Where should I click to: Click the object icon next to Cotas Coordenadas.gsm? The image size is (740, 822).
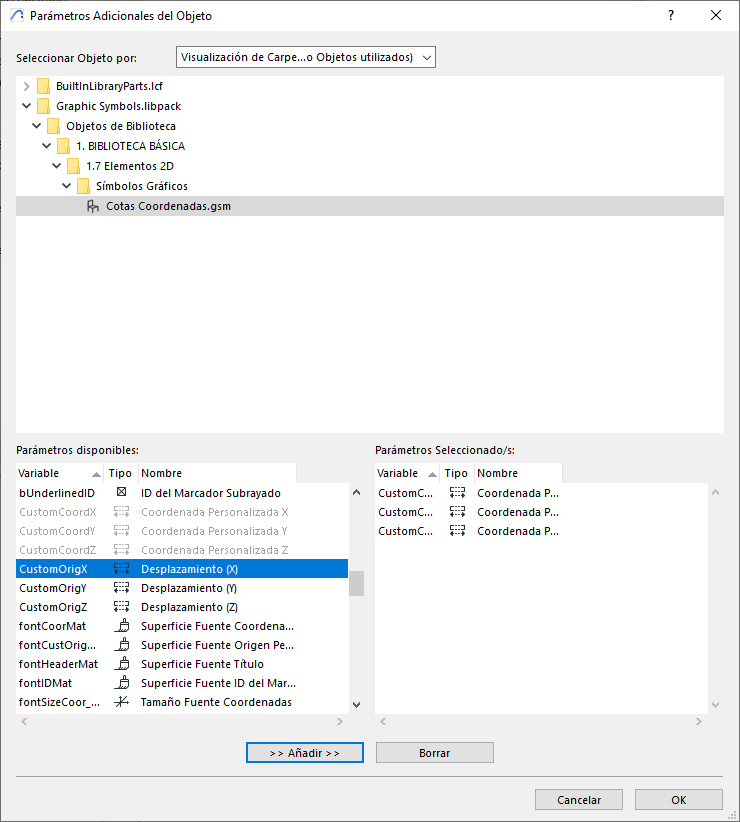[x=93, y=206]
